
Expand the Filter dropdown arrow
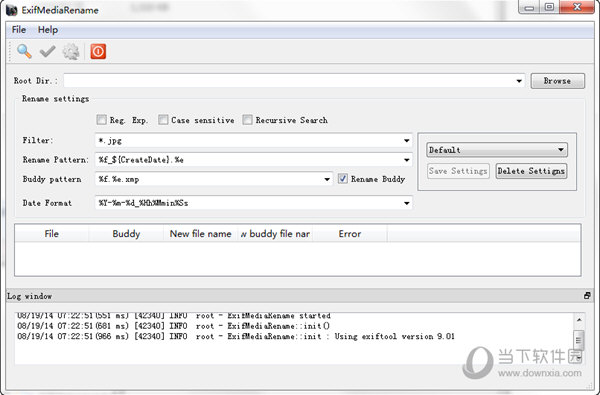click(406, 140)
